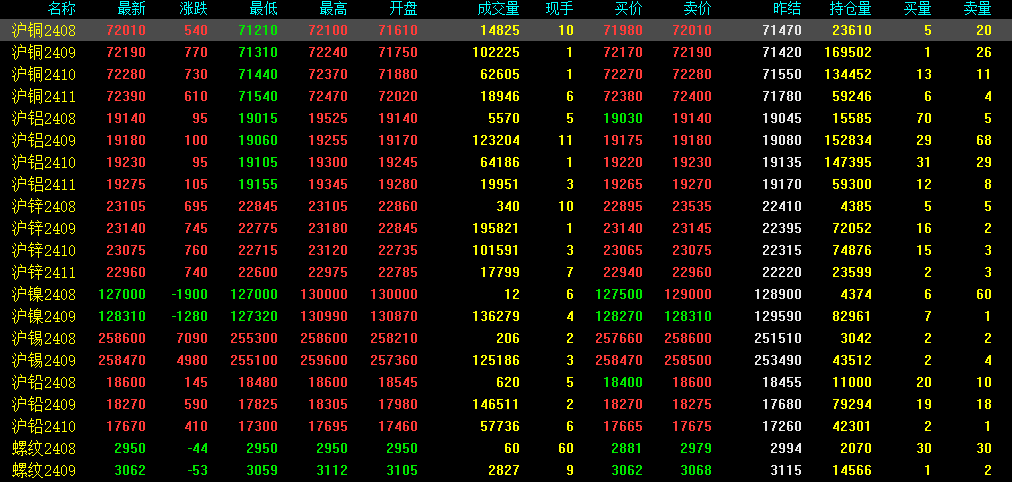Sort by the 最新 column header
The image size is (1012, 482).
132,9
